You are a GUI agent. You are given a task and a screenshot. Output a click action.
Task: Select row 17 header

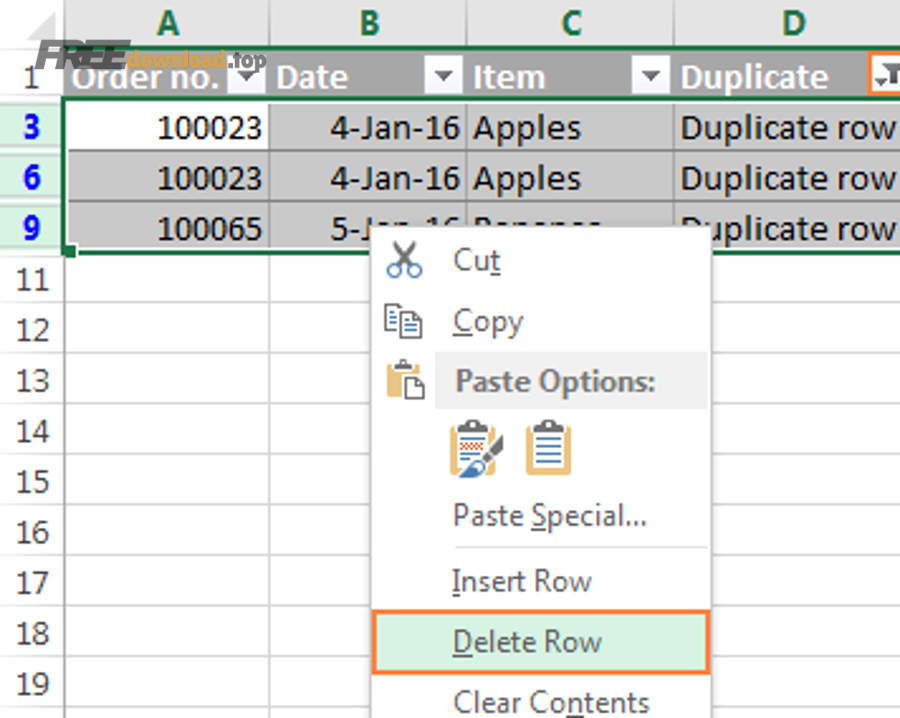32,583
